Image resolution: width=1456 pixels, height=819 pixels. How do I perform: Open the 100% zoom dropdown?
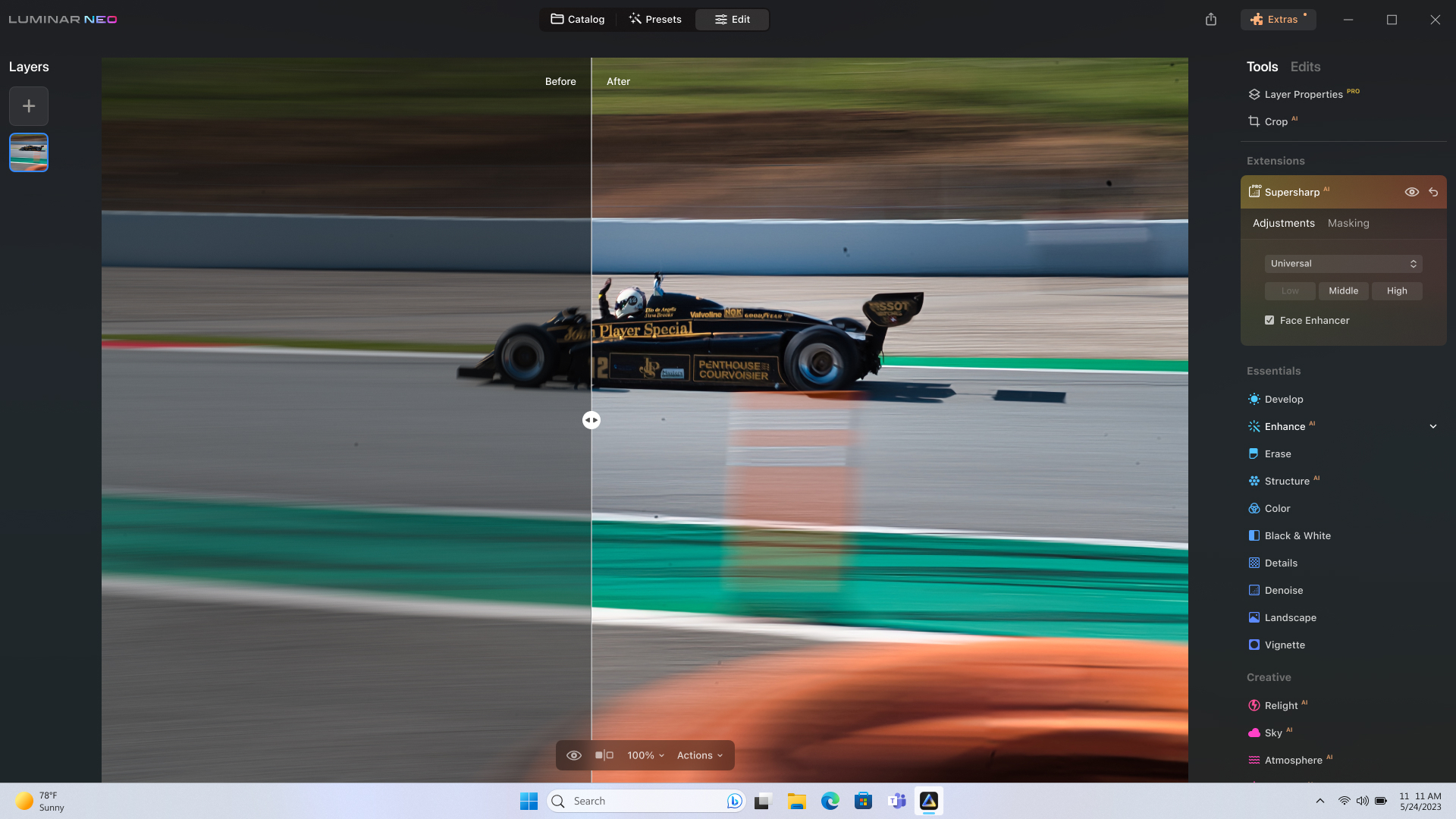point(645,755)
